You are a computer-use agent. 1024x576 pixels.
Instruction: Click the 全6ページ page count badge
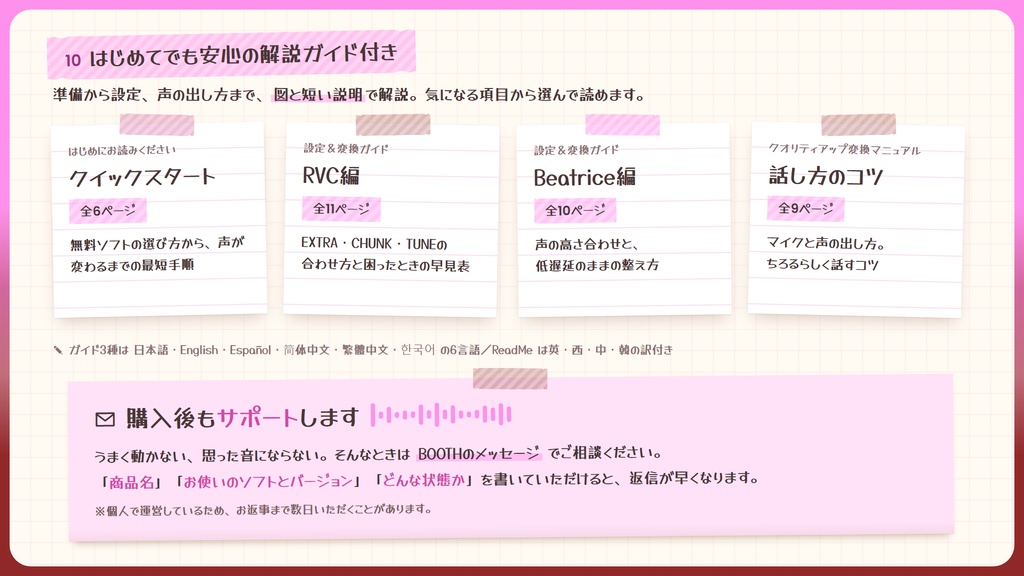tap(108, 210)
